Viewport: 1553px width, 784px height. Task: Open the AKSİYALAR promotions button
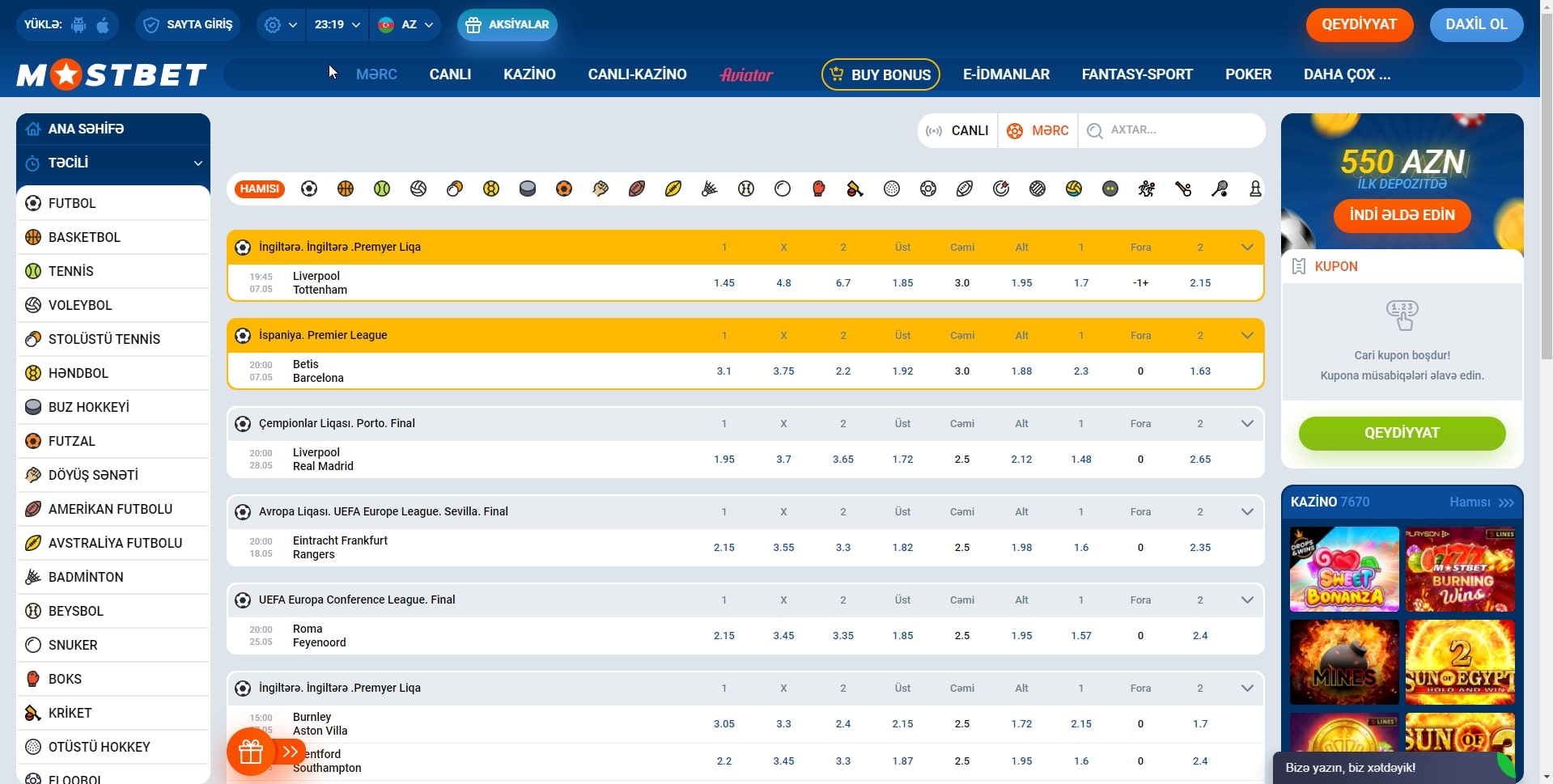(507, 25)
